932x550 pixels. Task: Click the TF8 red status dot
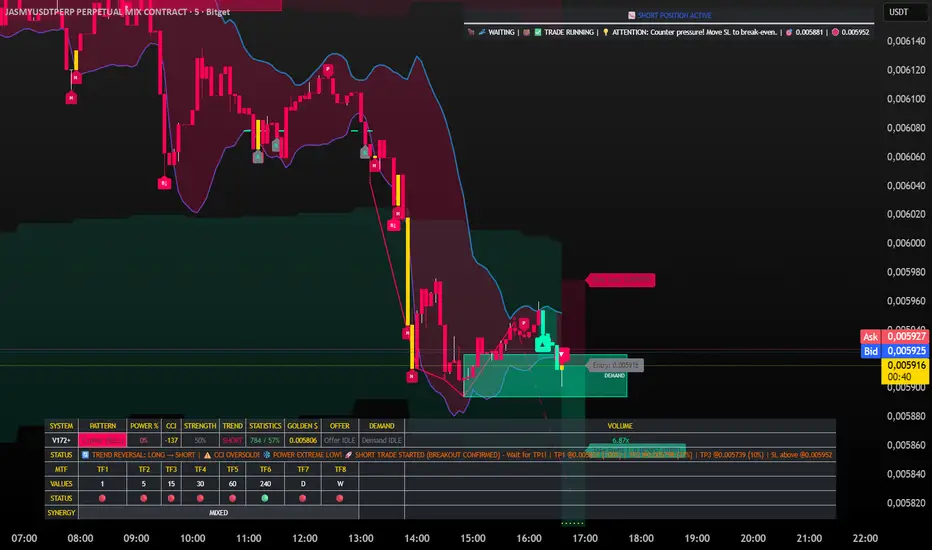pos(340,498)
